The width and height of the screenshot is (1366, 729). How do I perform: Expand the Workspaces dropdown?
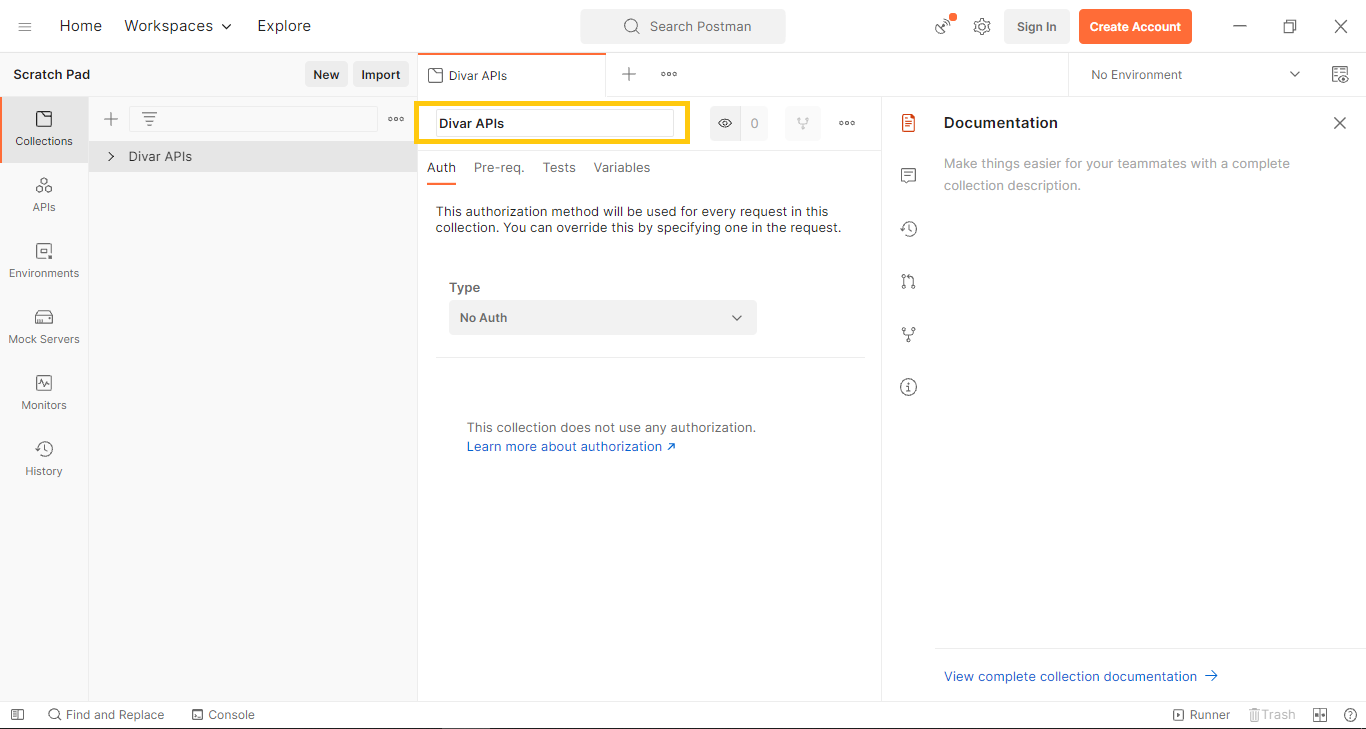[x=178, y=26]
